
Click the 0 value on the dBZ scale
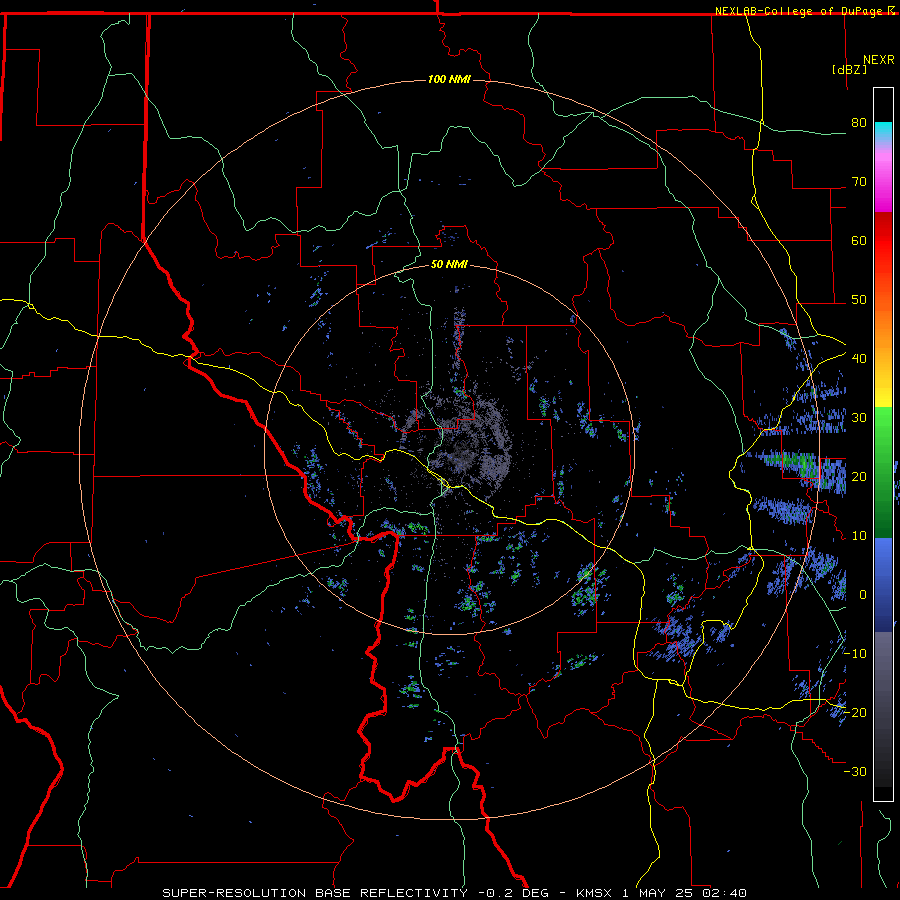pos(863,595)
